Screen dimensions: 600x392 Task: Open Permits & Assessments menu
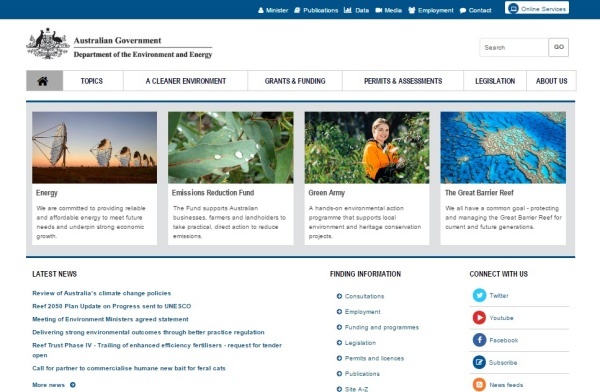point(403,81)
